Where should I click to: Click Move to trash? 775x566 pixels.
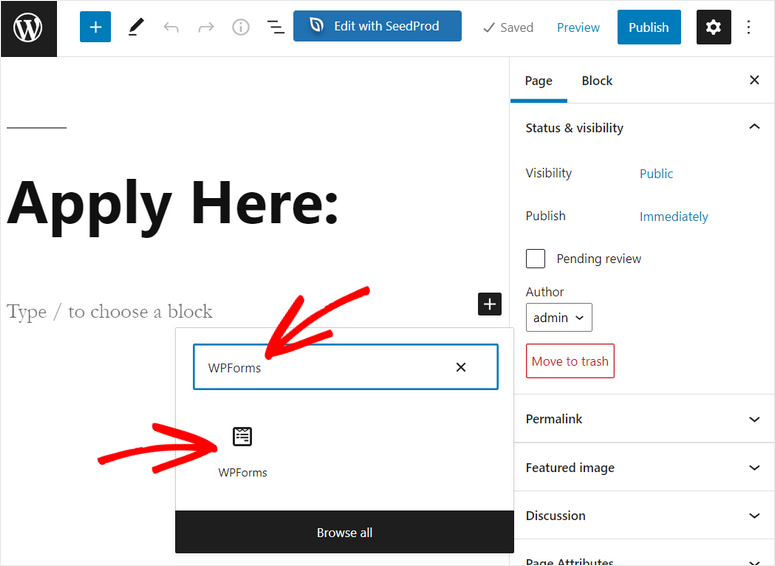click(x=570, y=361)
